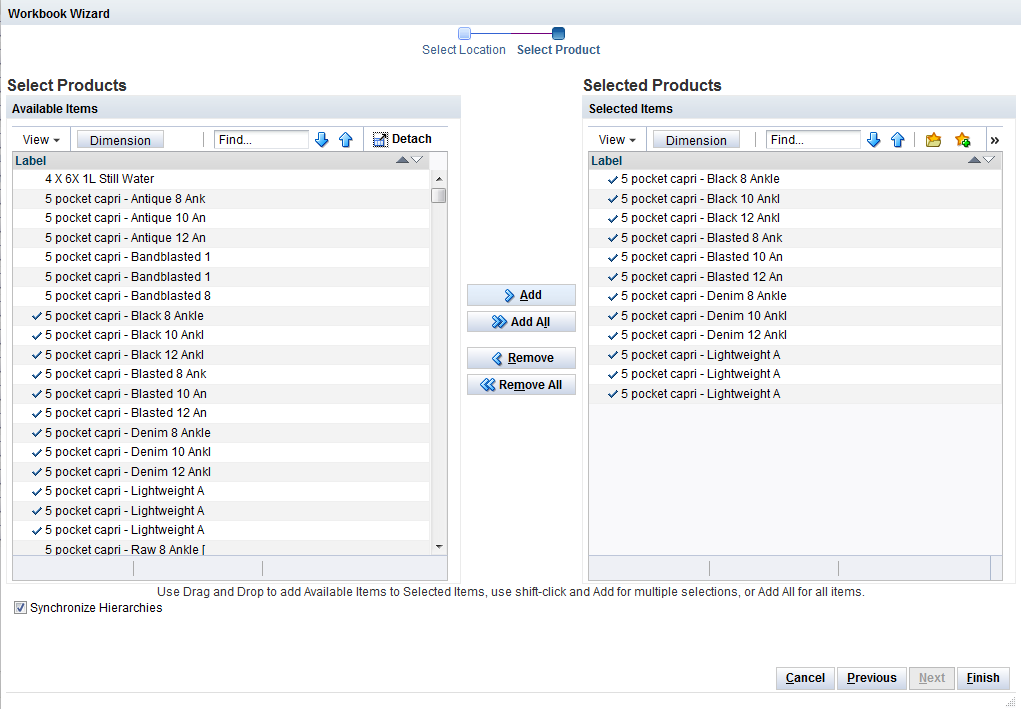The image size is (1021, 709).
Task: Sort Selected Items Label ascending
Action: [x=974, y=160]
